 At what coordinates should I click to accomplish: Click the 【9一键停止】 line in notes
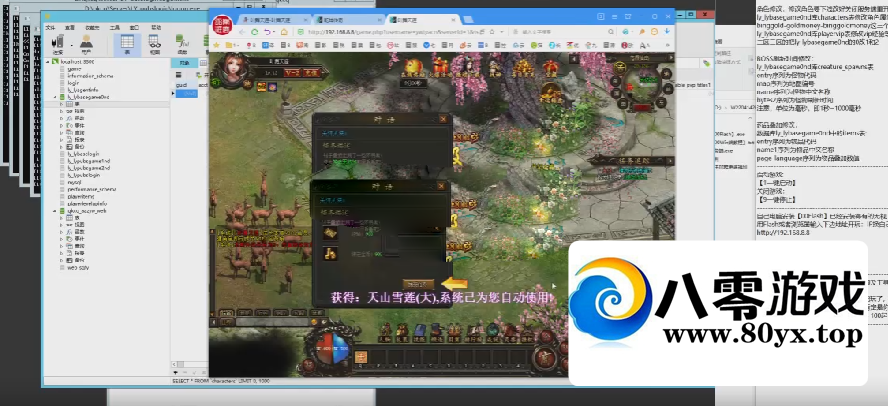(777, 199)
